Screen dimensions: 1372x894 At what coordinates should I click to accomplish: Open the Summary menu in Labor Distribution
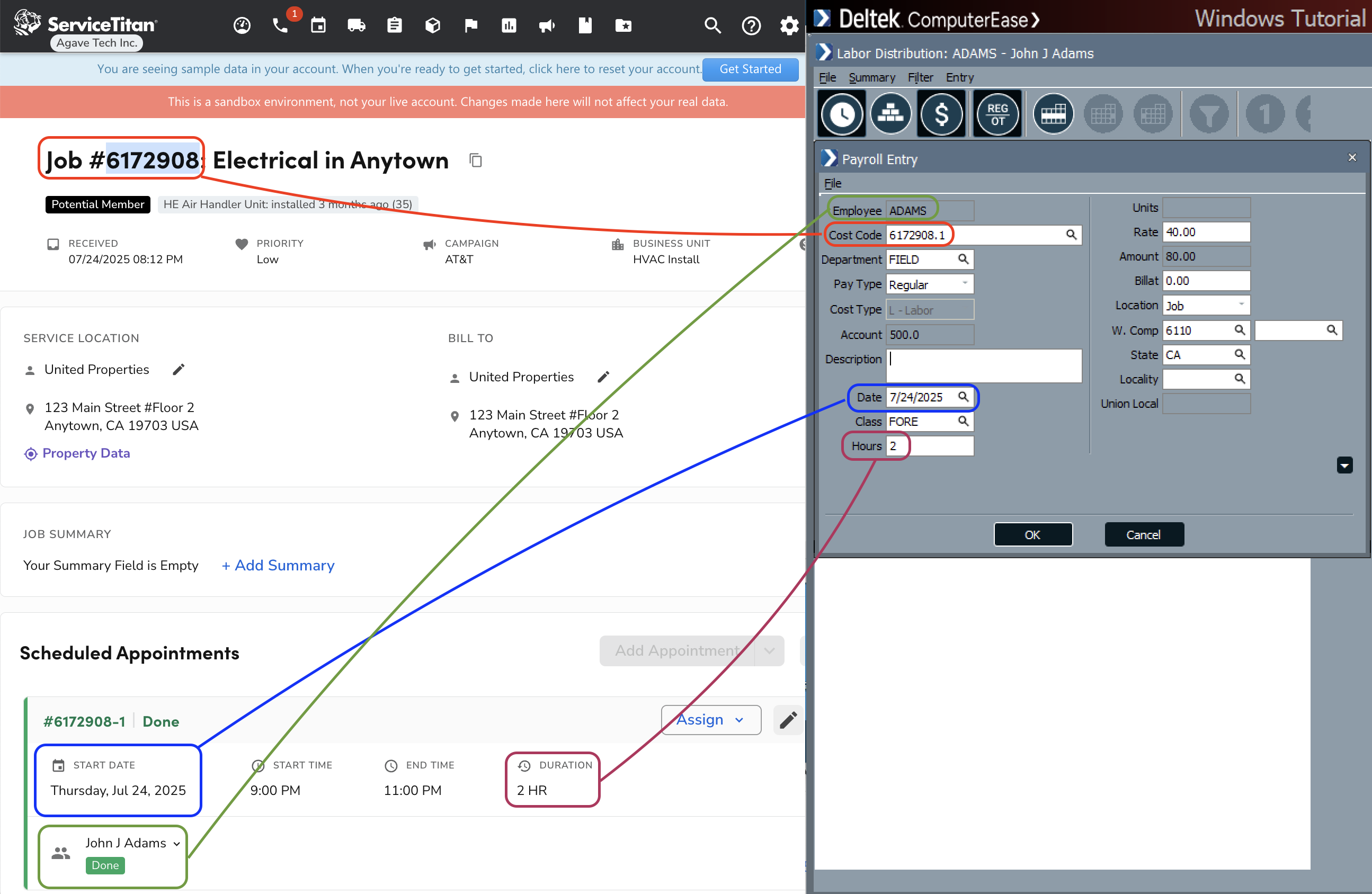(871, 77)
